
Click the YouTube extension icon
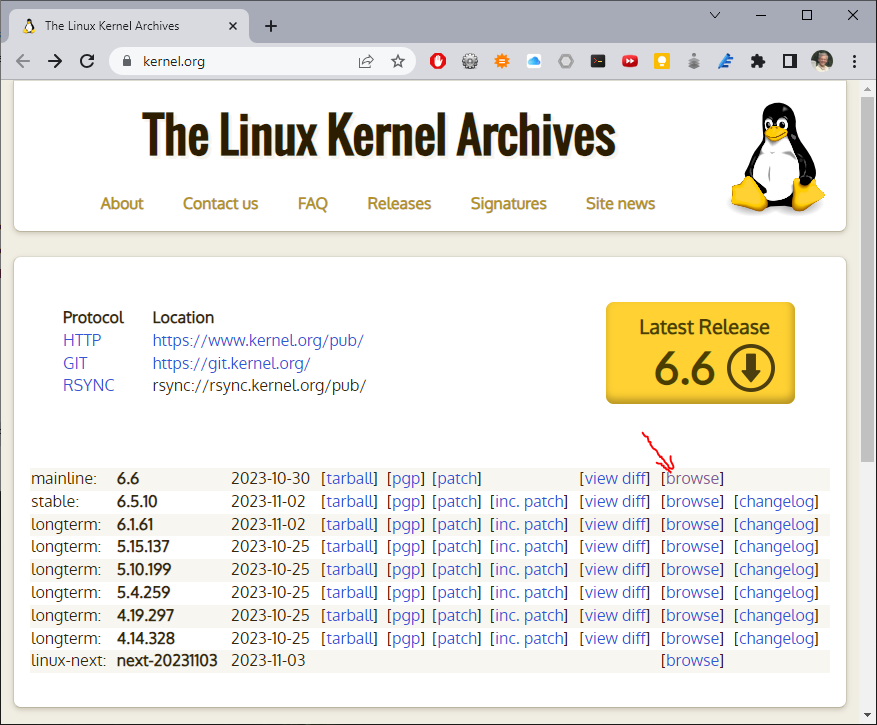pos(630,61)
